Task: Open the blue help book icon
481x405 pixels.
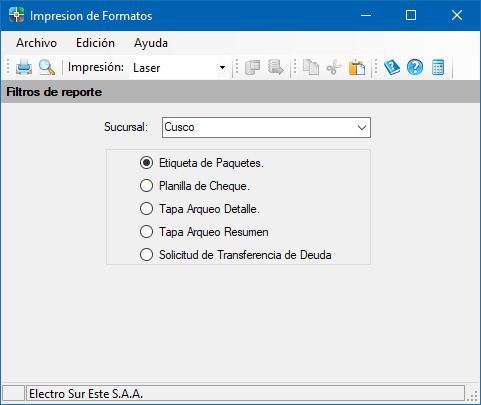Action: click(392, 67)
